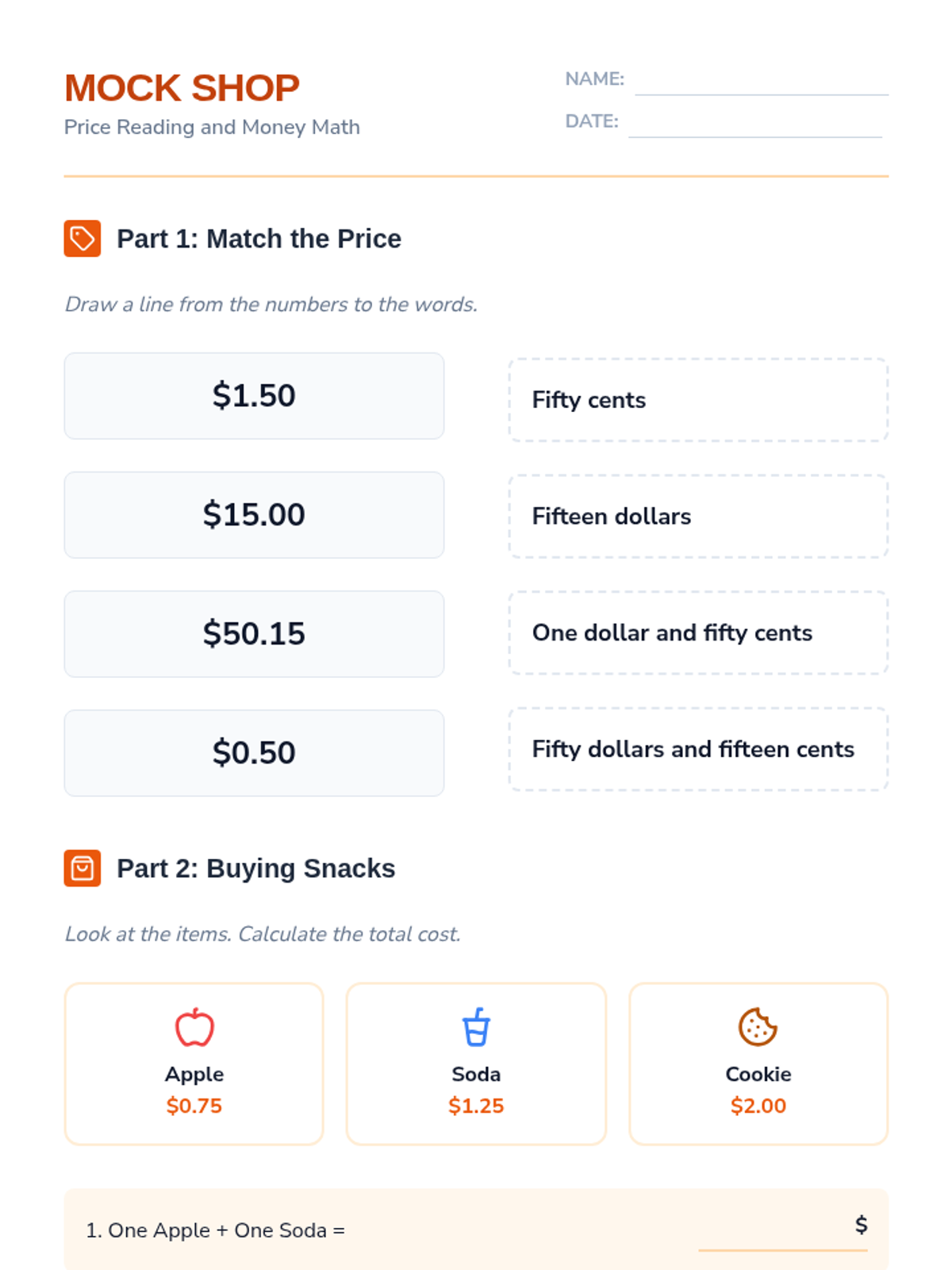This screenshot has height=1270, width=952.
Task: Click the MOCK SHOP title heading
Action: [x=182, y=88]
